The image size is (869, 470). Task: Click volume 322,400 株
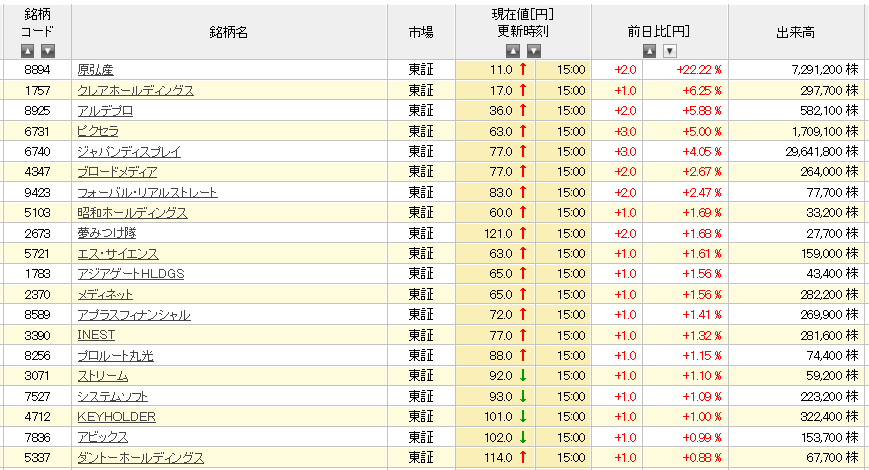829,417
